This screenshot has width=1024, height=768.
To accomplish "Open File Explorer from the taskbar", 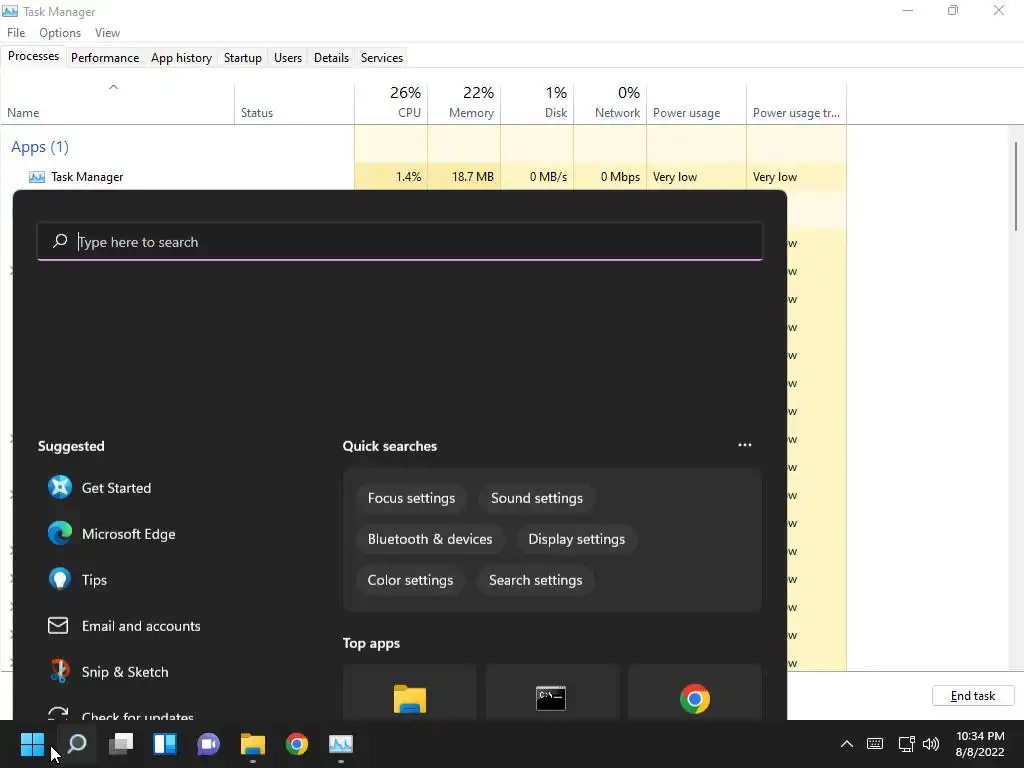I will [253, 744].
